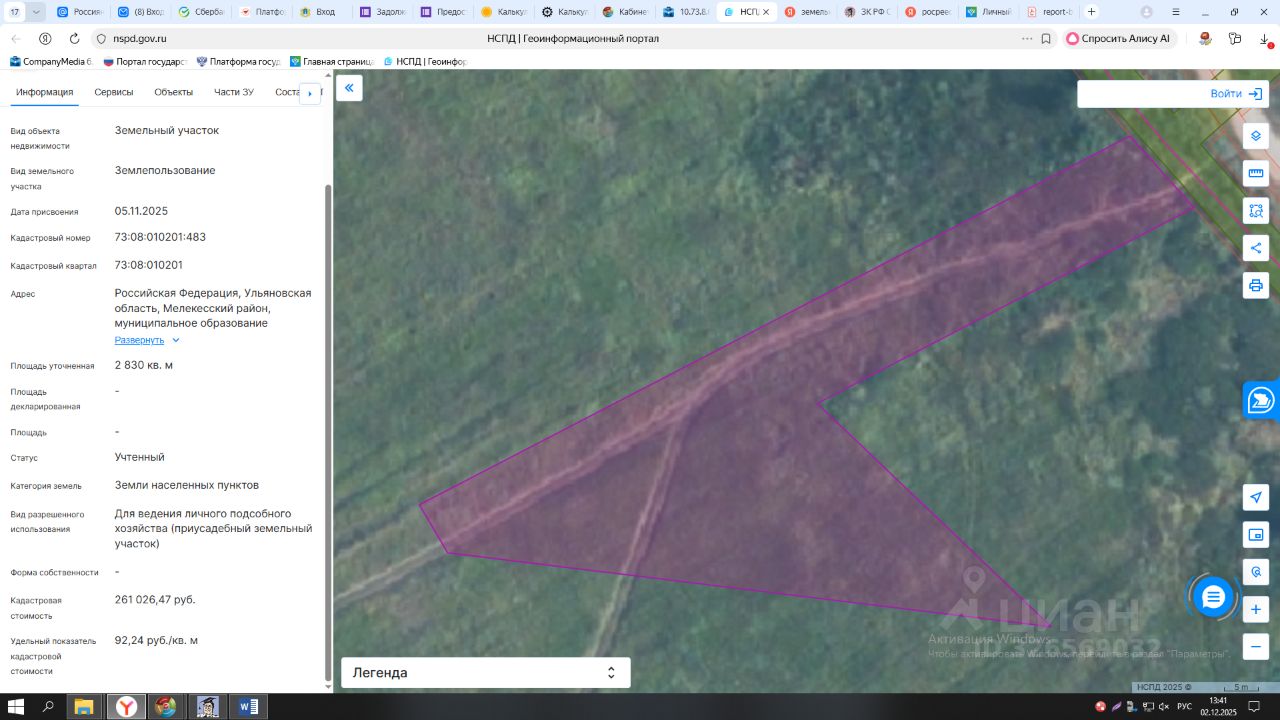The image size is (1280, 720).
Task: Open a new browser tab
Action: (x=1091, y=12)
